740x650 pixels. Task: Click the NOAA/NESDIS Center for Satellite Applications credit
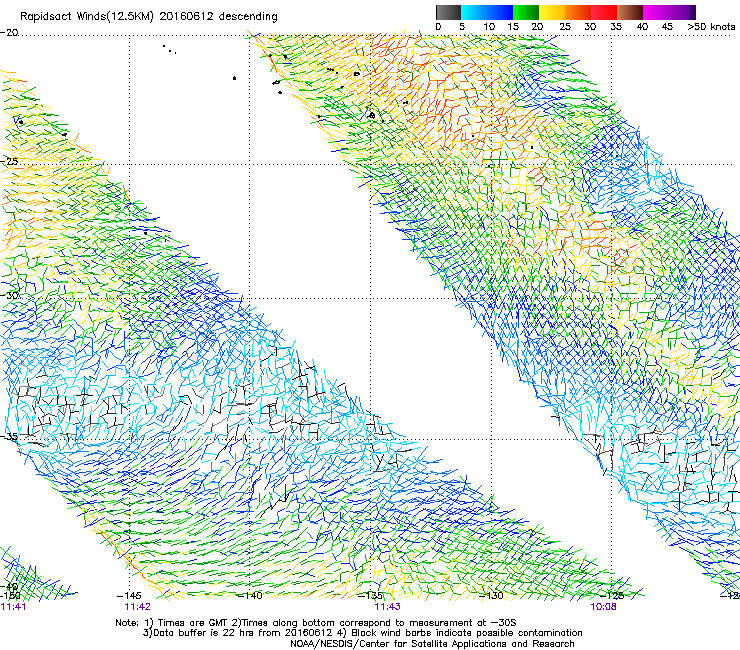point(432,644)
